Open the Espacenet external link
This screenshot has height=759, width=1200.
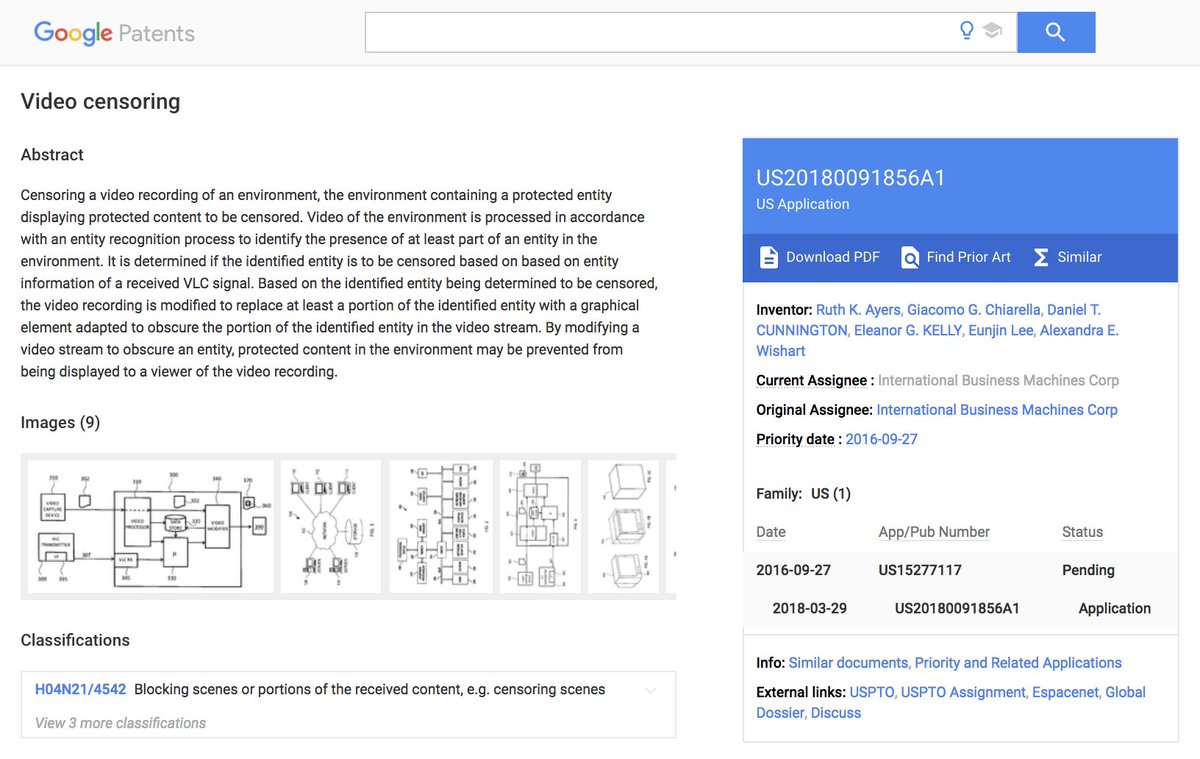click(x=1066, y=692)
